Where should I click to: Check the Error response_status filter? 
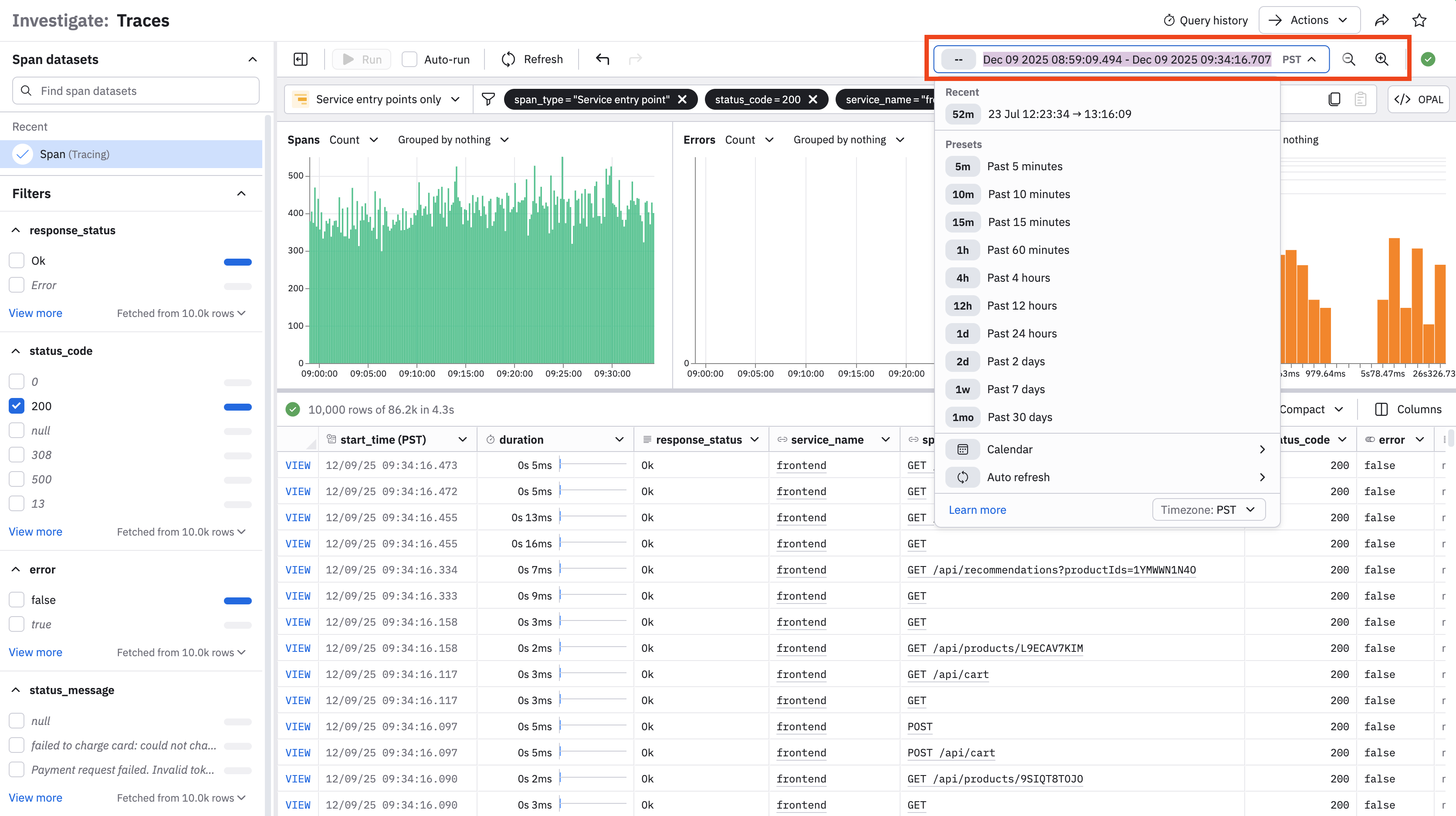[x=17, y=285]
